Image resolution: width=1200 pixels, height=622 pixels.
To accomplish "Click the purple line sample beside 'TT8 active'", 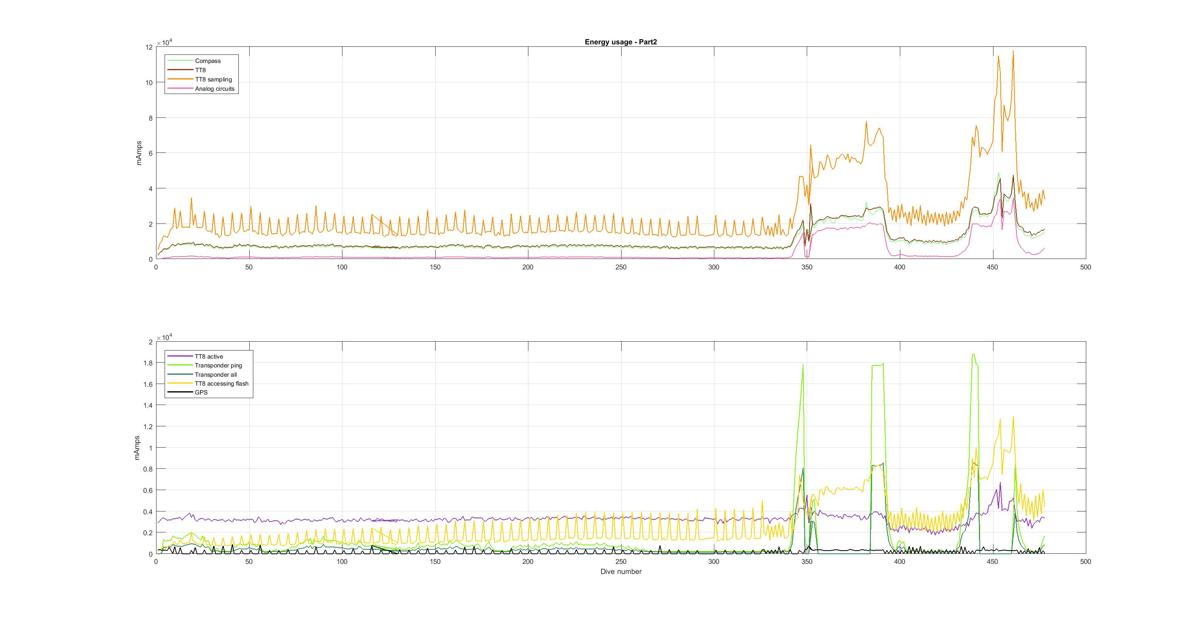I will click(181, 356).
